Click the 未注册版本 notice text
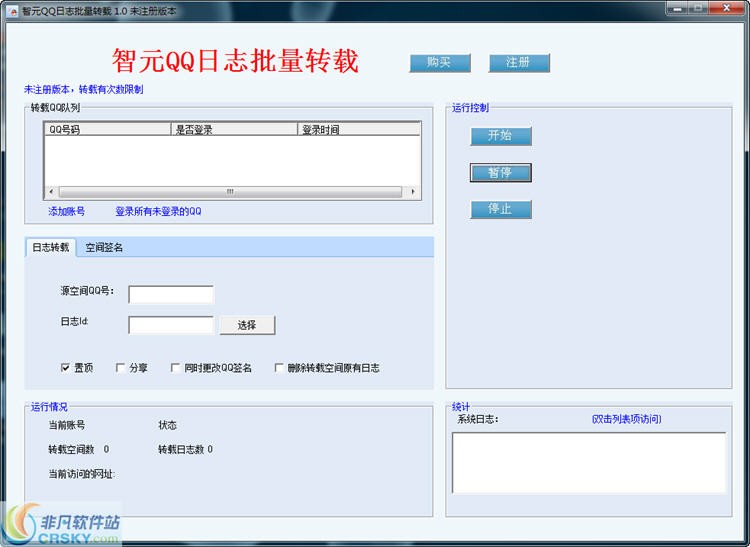The width and height of the screenshot is (750, 547). tap(84, 89)
